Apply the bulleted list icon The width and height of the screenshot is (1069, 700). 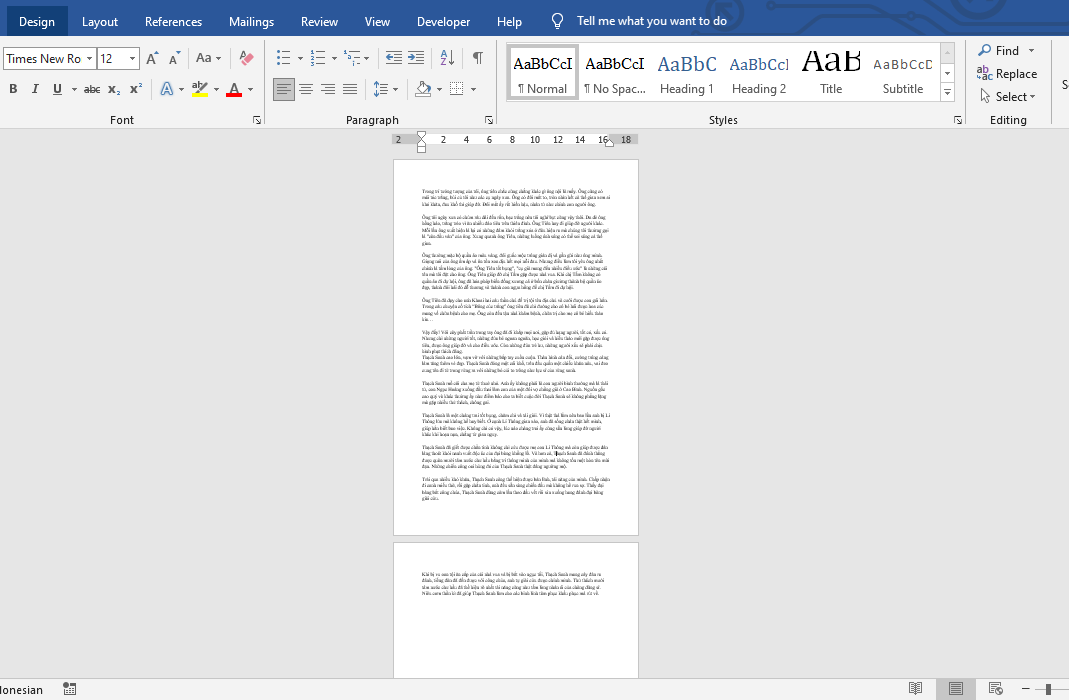click(284, 58)
